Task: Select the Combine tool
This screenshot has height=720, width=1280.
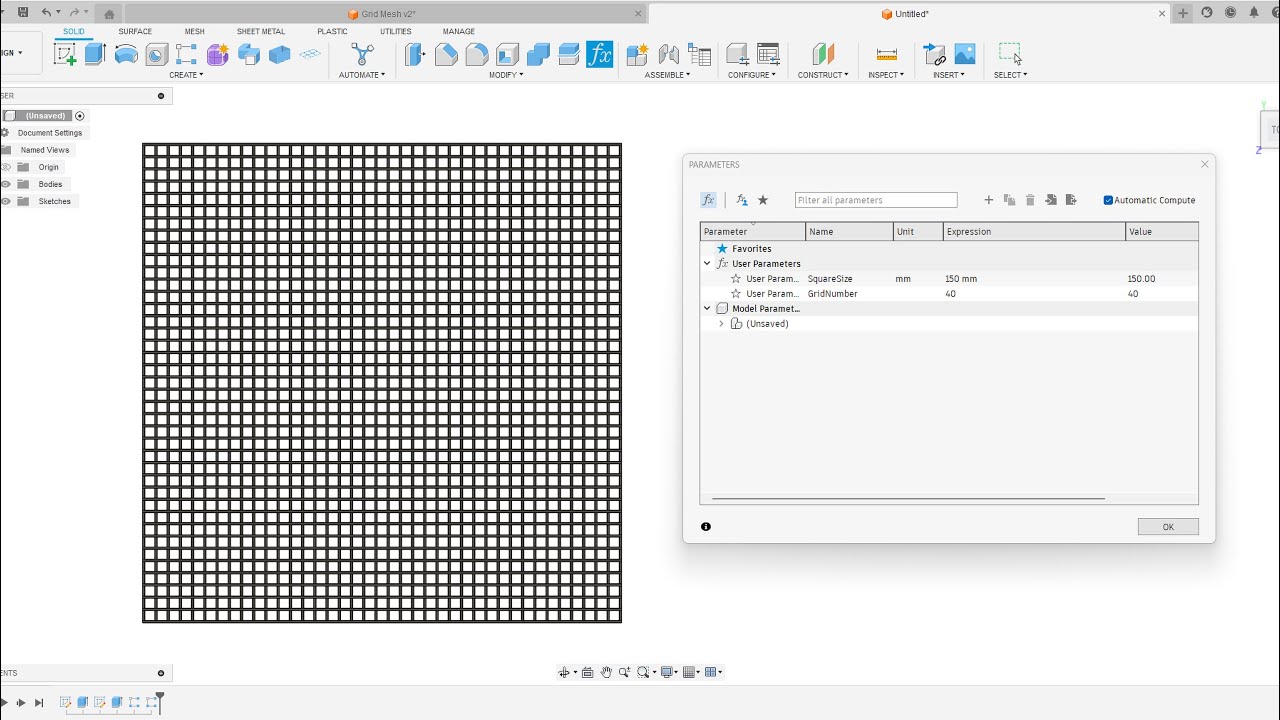Action: click(538, 55)
